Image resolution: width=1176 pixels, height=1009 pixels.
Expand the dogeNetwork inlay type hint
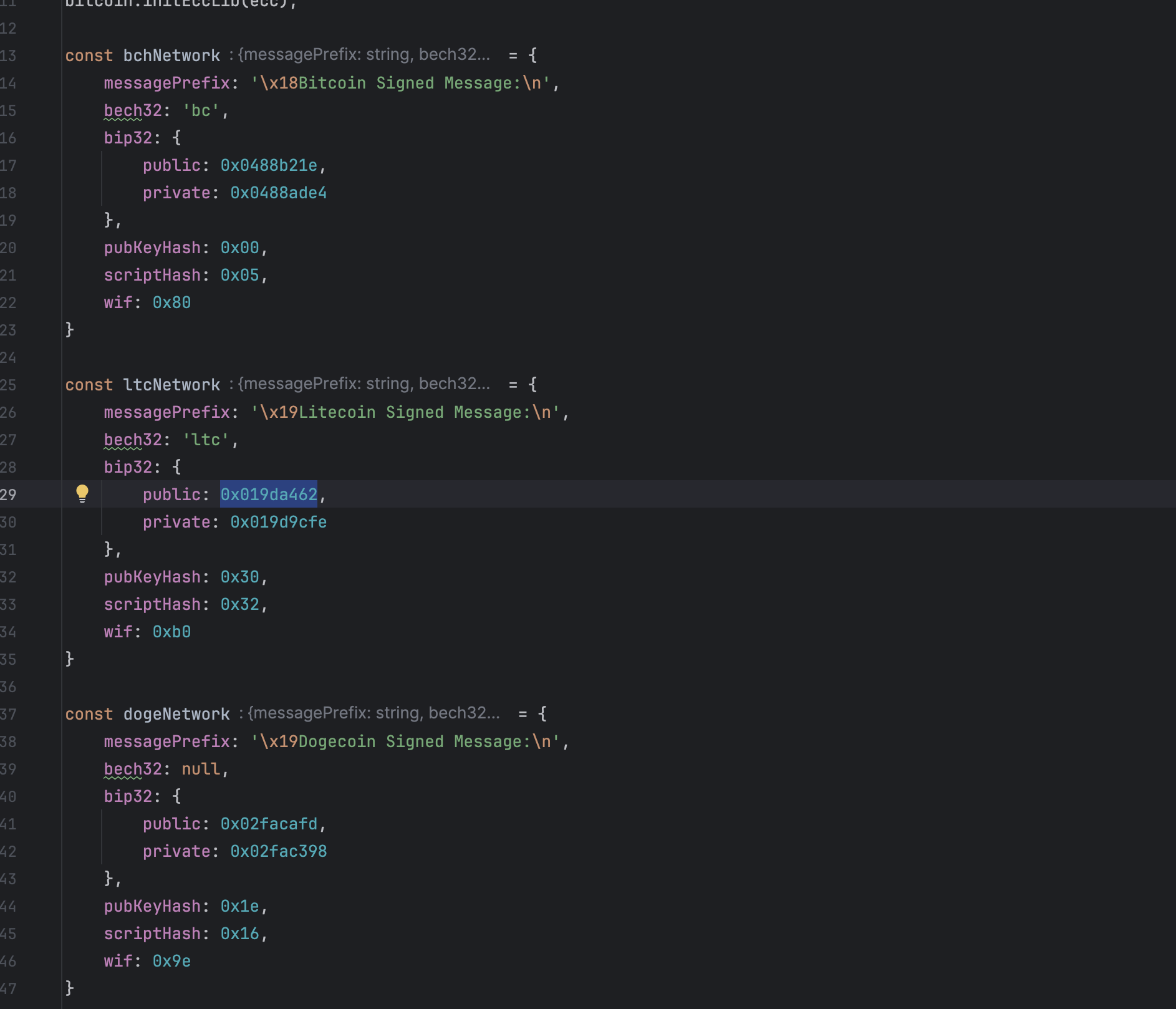pos(370,713)
